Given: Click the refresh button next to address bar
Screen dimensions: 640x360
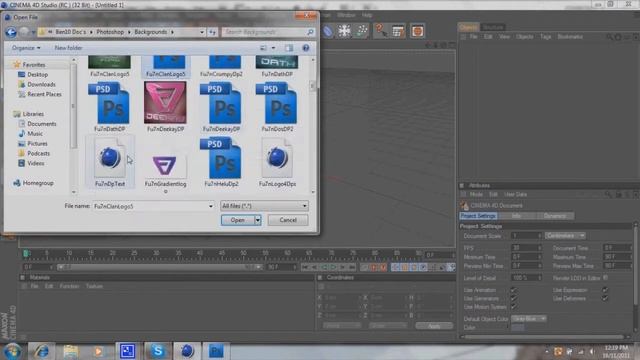Looking at the screenshot, I should pyautogui.click(x=213, y=32).
